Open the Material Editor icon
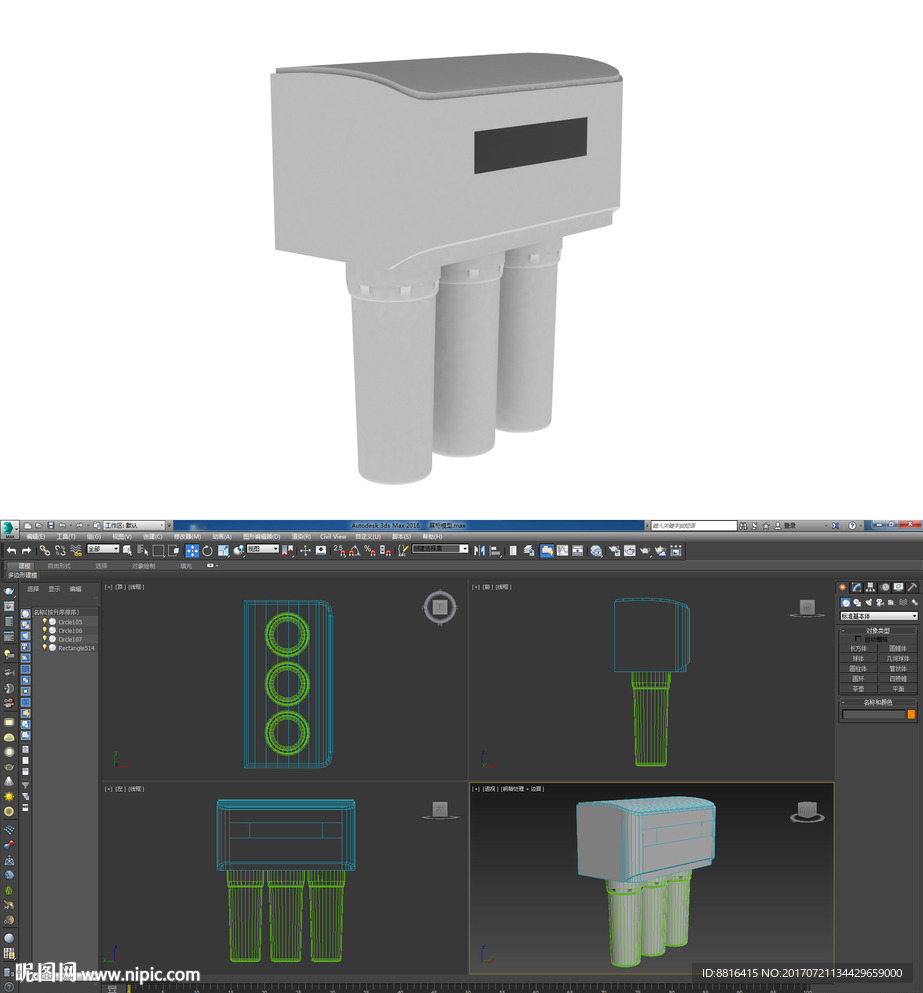Screen dimensions: 923x993 [x=596, y=551]
